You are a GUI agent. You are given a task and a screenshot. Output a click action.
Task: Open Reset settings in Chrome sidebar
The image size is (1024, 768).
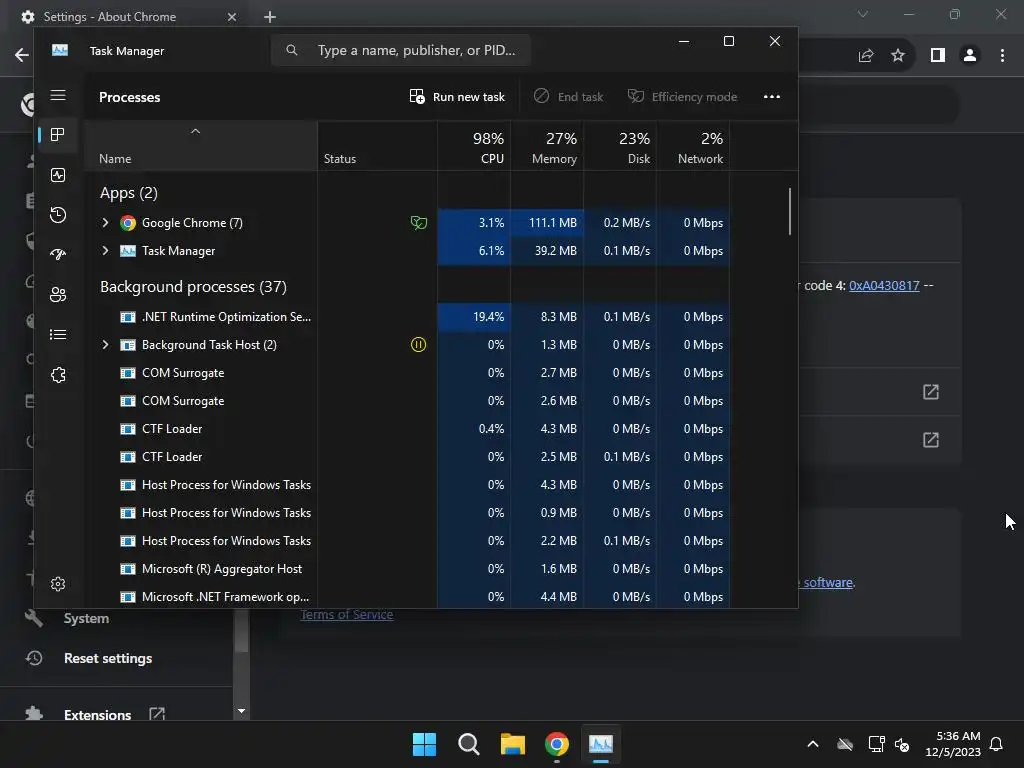(x=108, y=658)
